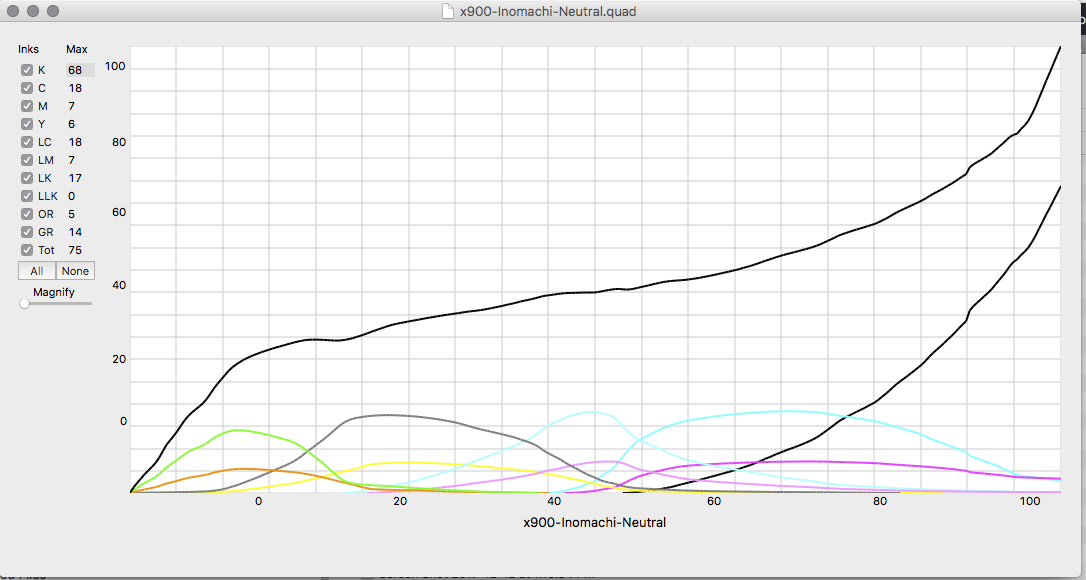
Task: Turn off the LK ink checkbox
Action: (x=27, y=178)
